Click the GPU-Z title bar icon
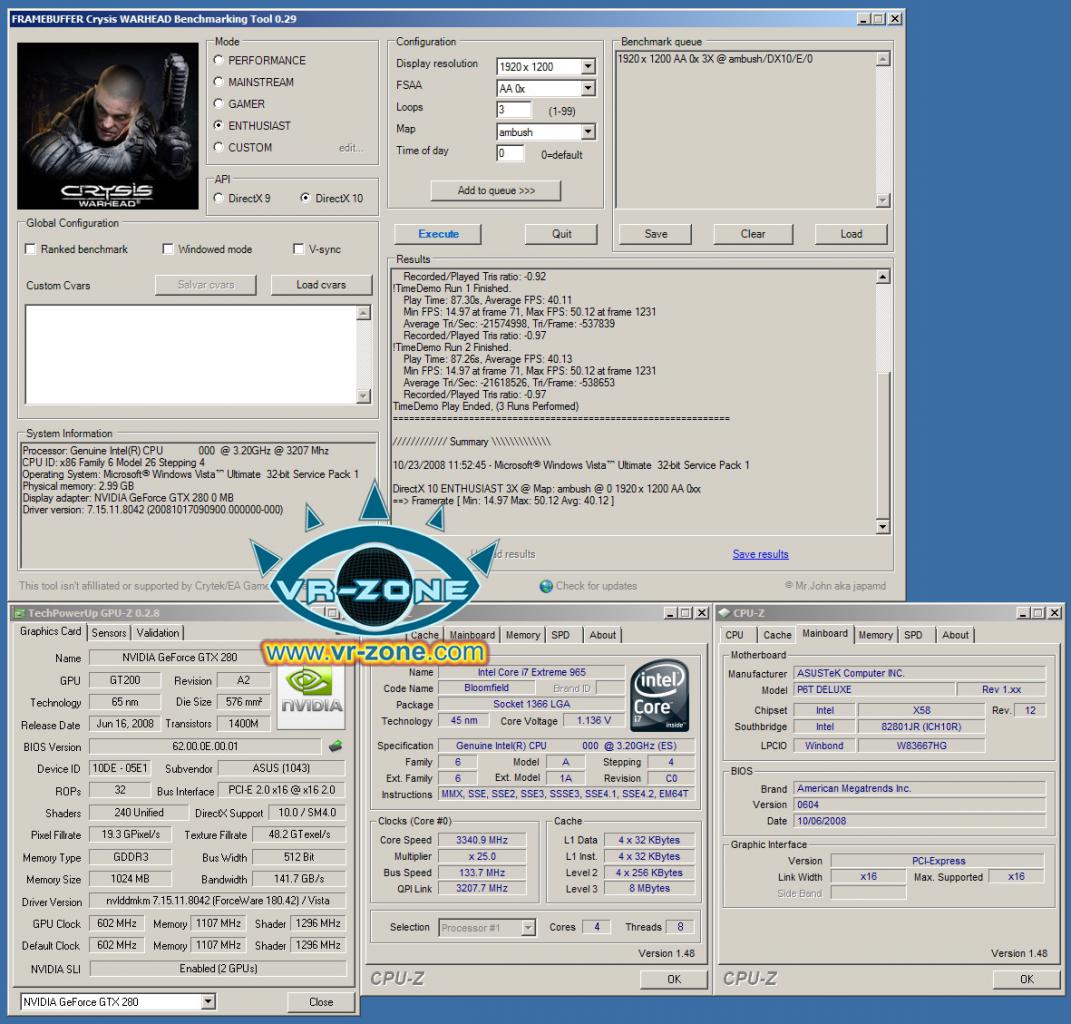Viewport: 1071px width, 1024px height. coord(19,613)
